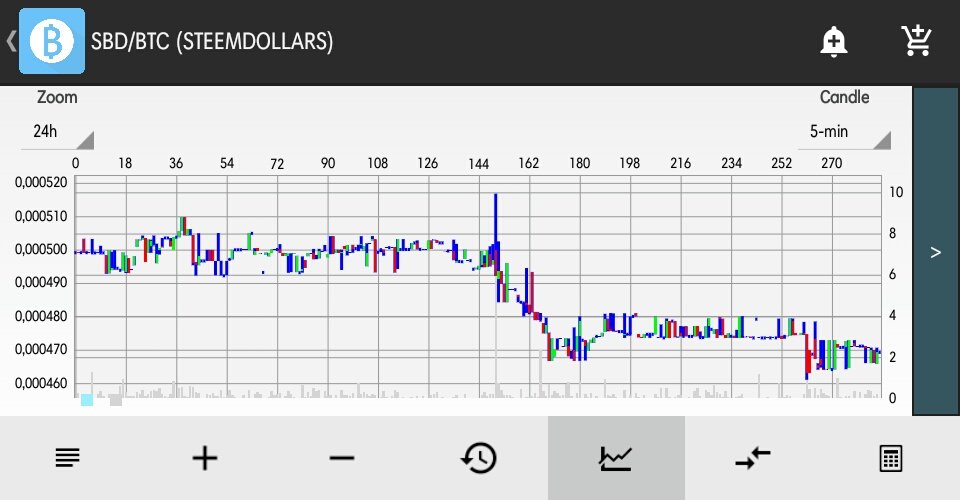The image size is (960, 500).
Task: Open the 24h zoom dropdown
Action: [58, 133]
